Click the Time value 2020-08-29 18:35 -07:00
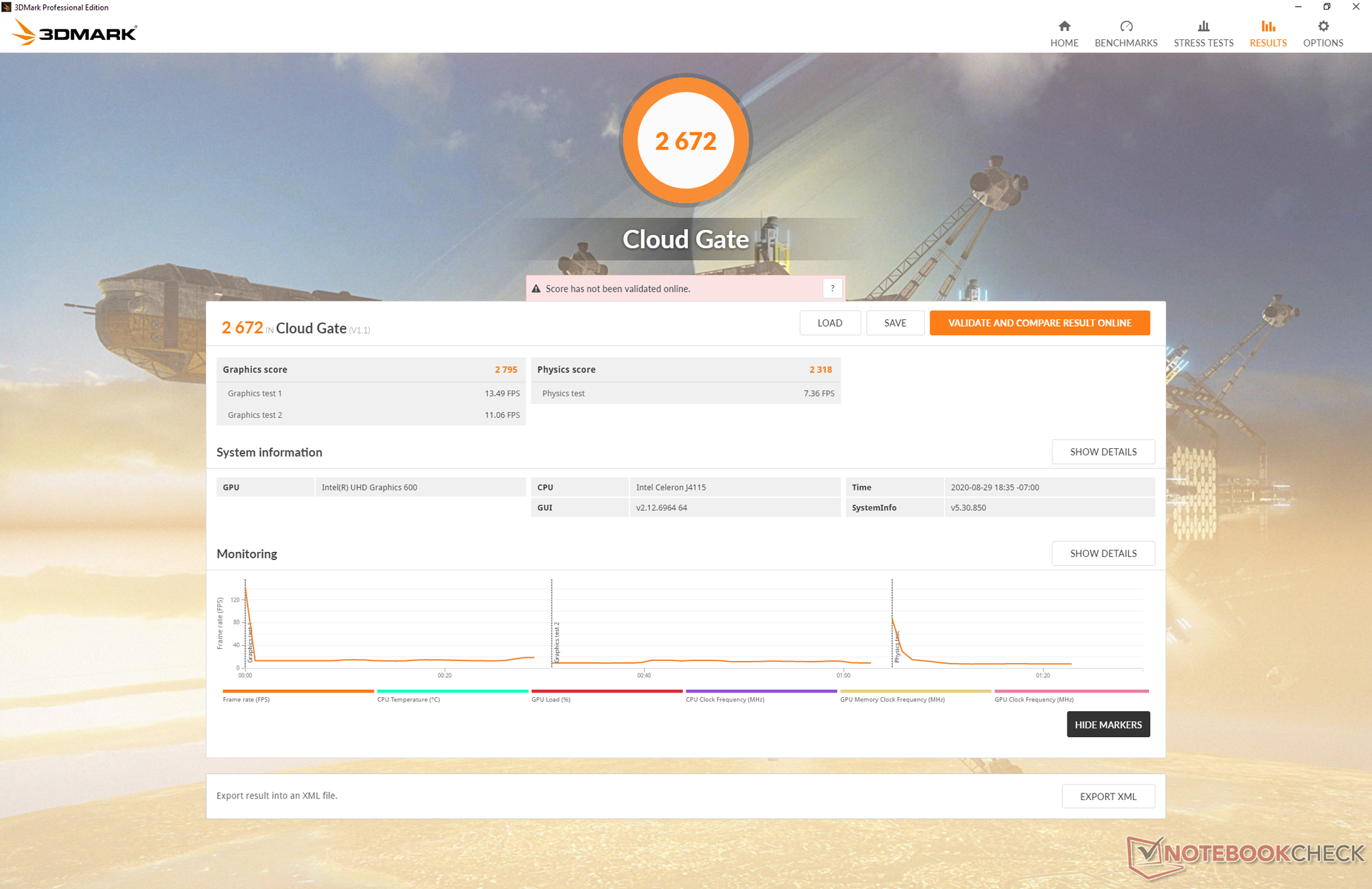Image resolution: width=1372 pixels, height=889 pixels. 995,487
